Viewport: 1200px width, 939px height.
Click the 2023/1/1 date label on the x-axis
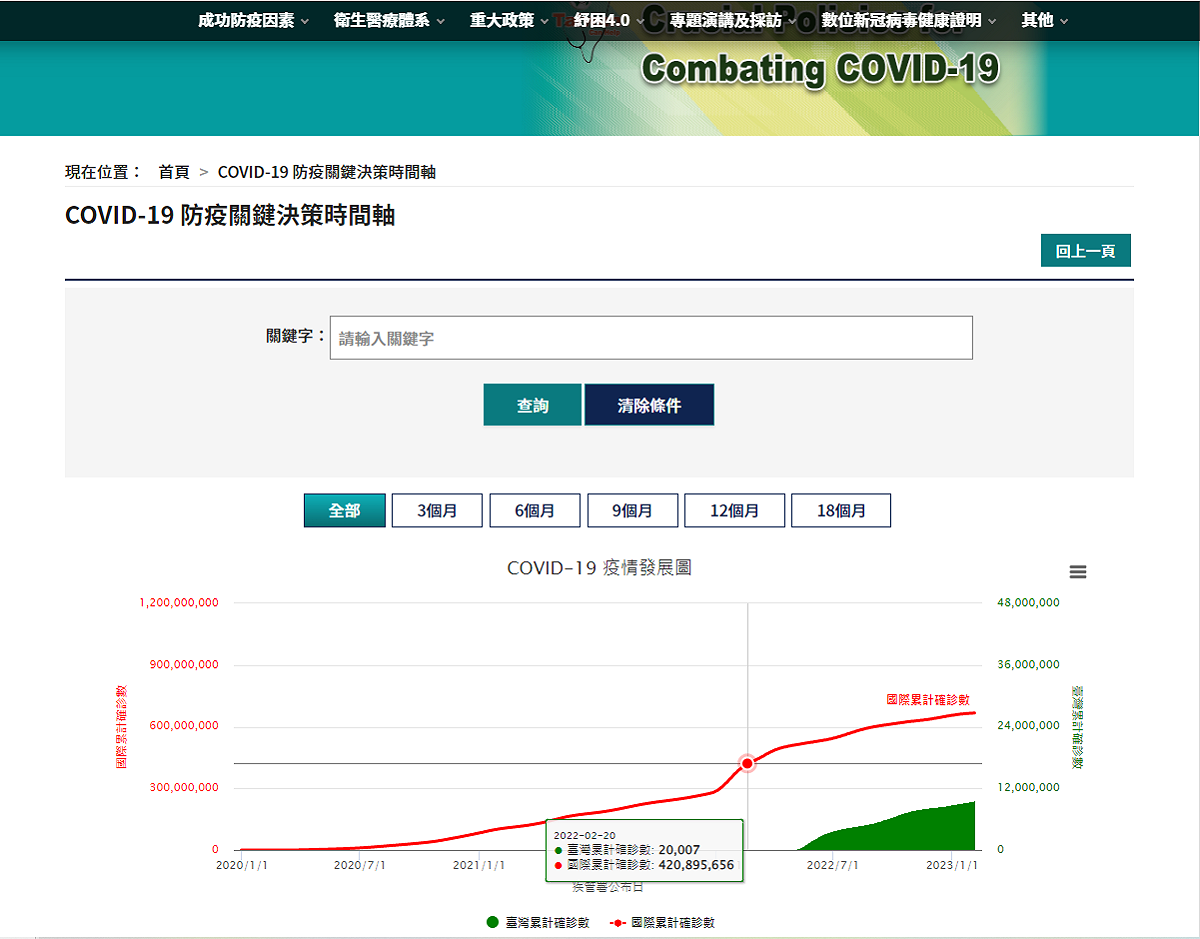tap(953, 865)
